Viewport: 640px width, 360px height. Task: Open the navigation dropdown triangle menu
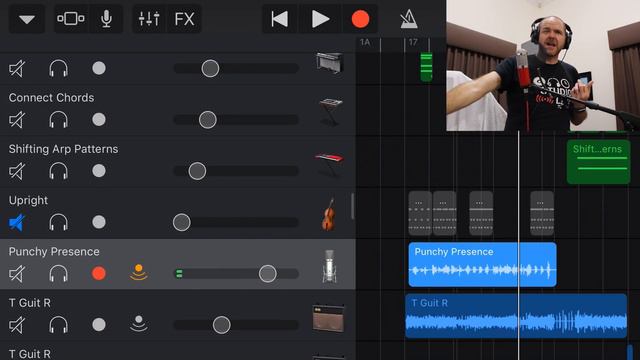tap(27, 19)
